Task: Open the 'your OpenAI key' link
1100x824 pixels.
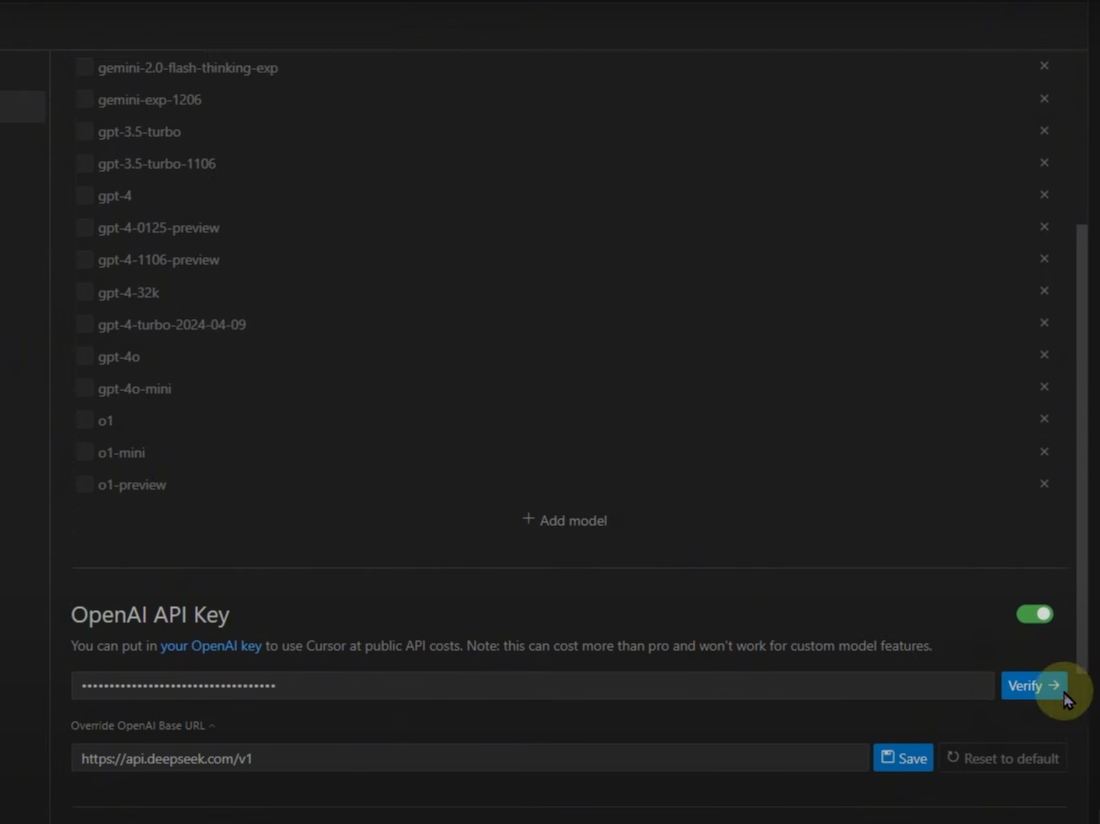Action: pos(211,646)
